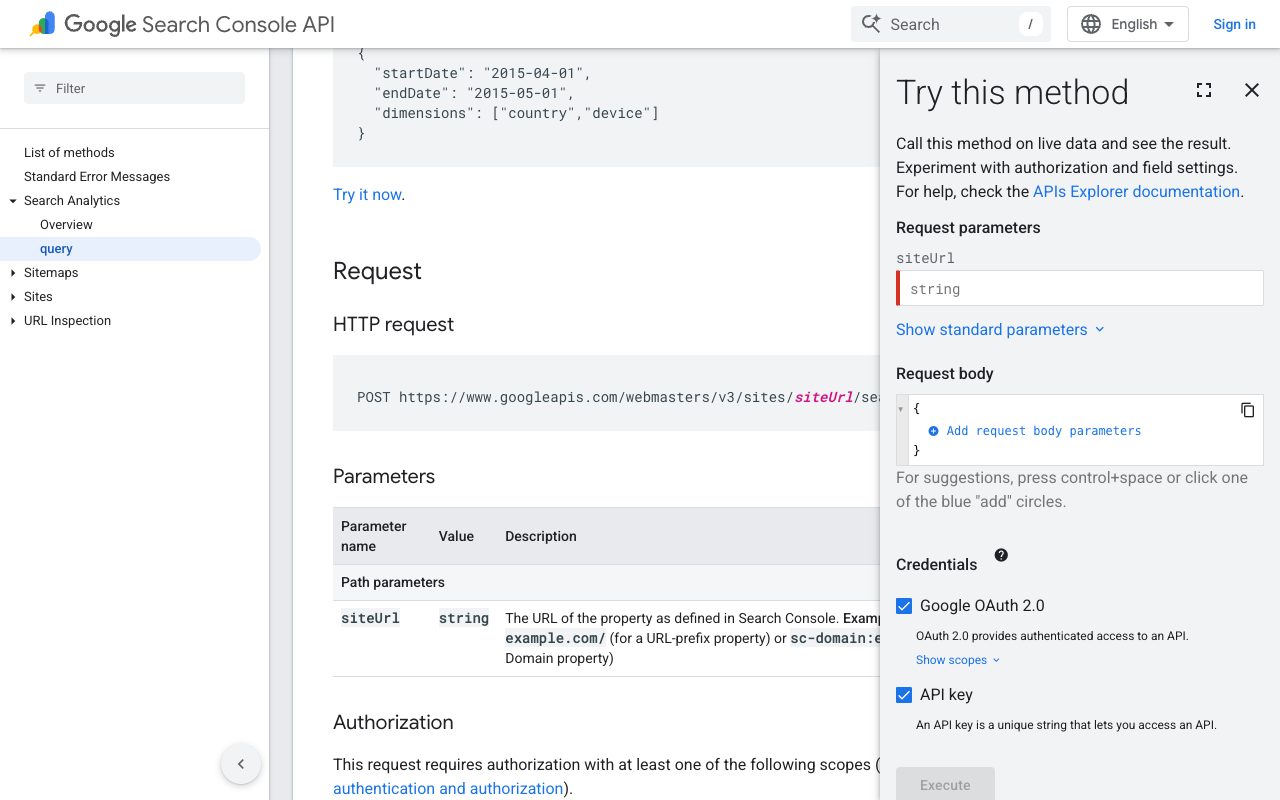Click the globe language icon
The height and width of the screenshot is (800, 1280).
pos(1091,24)
